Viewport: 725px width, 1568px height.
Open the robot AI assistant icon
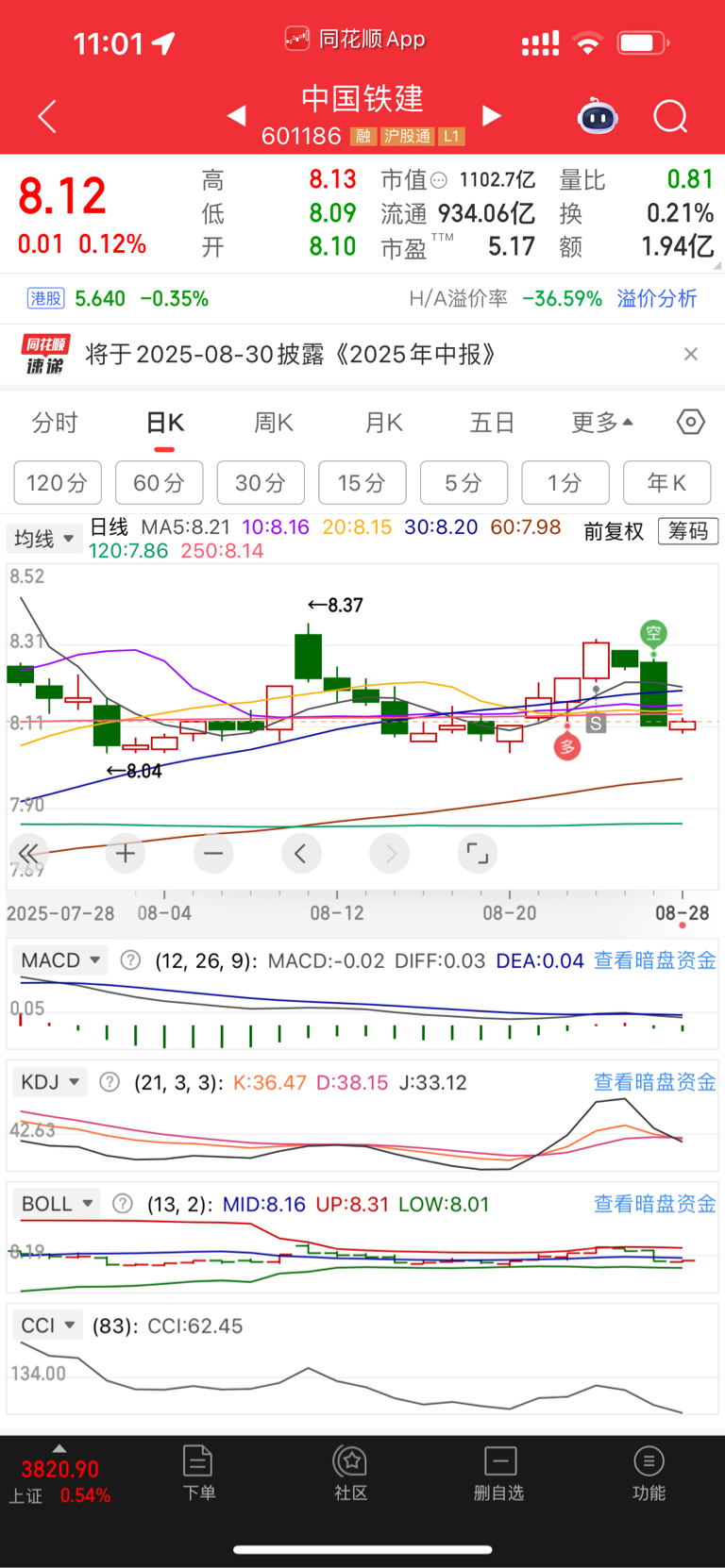tap(598, 116)
